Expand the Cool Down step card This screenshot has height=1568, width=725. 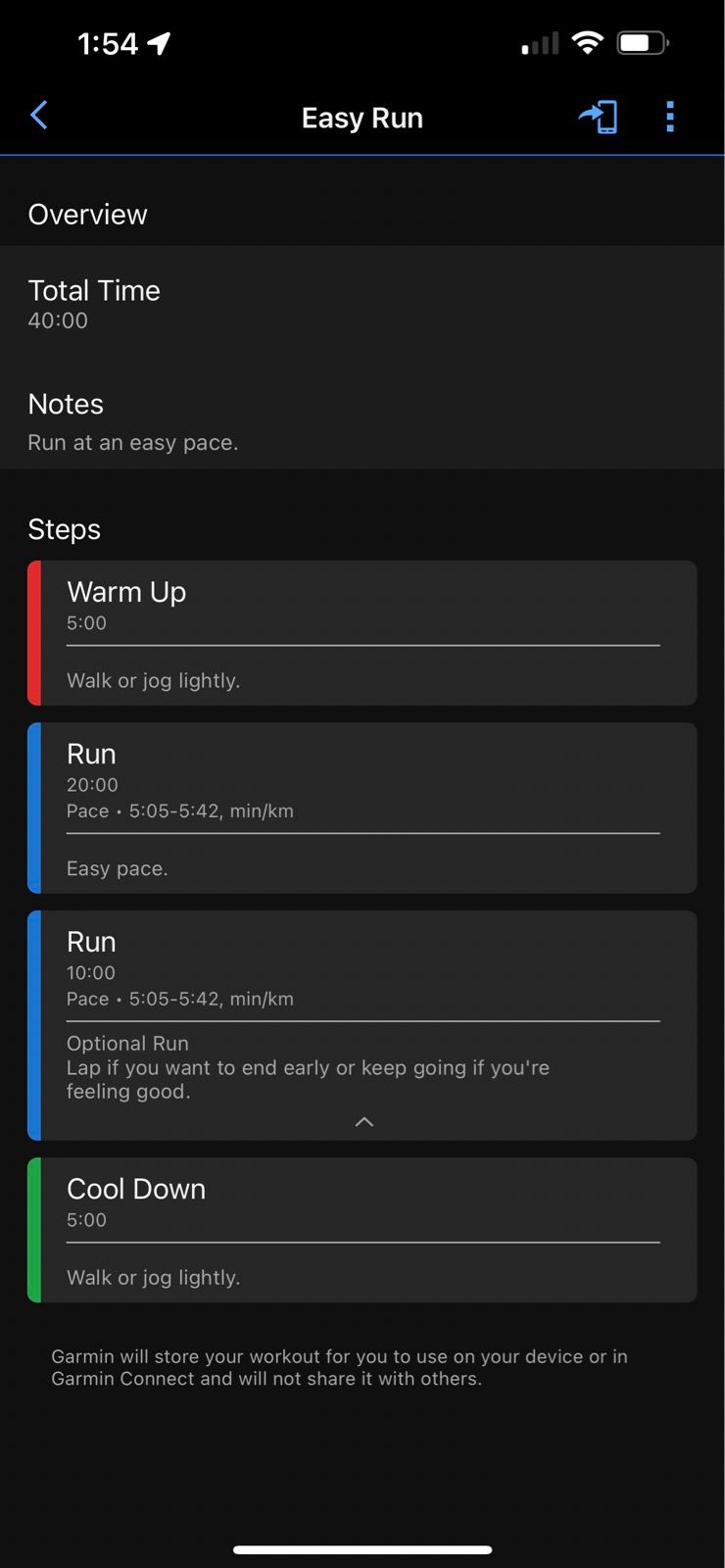[362, 1230]
